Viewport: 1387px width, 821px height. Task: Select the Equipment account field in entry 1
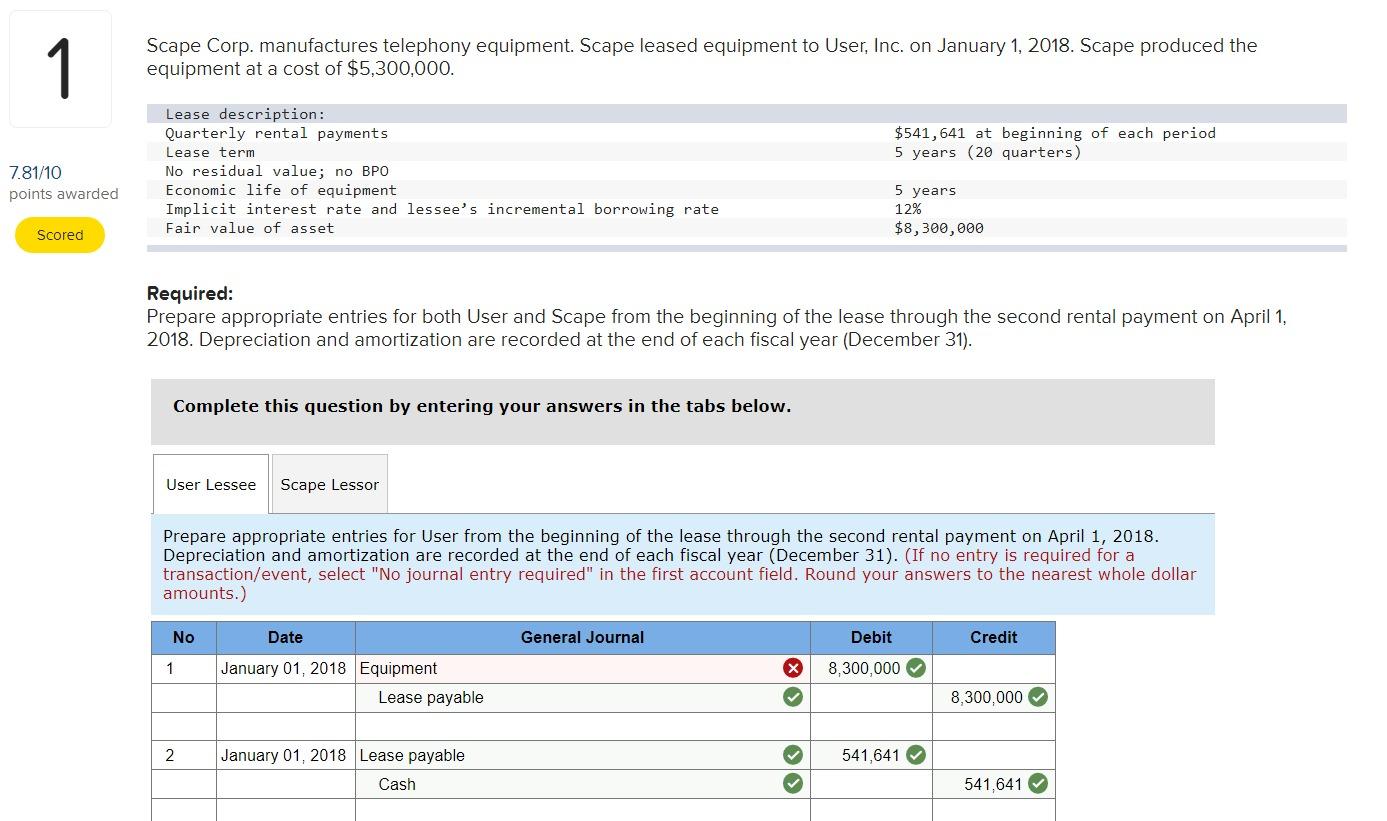pos(582,668)
